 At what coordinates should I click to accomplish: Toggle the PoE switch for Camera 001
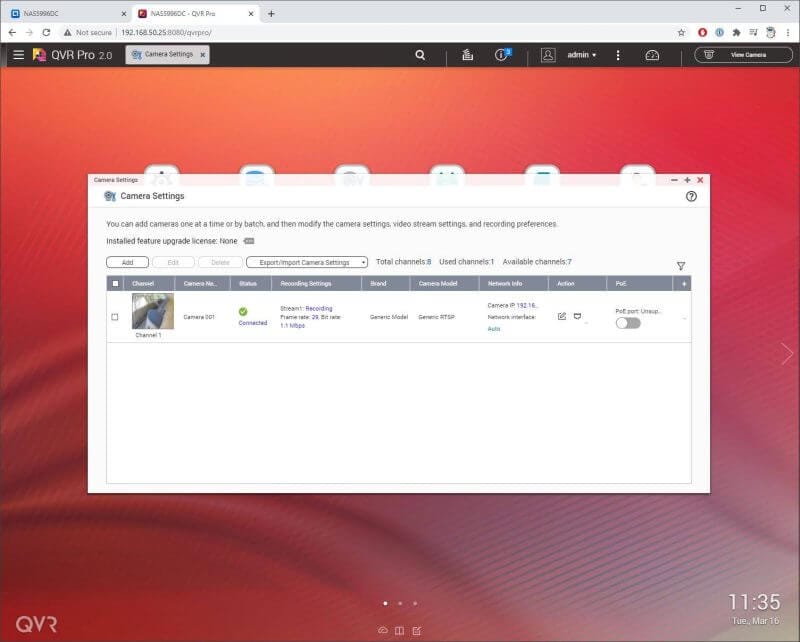(x=628, y=323)
